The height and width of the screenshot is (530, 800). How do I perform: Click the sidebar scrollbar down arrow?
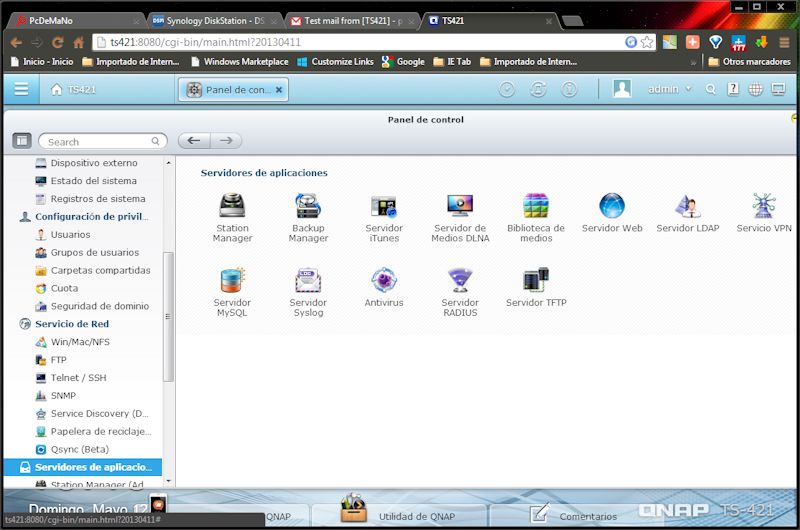coord(168,481)
